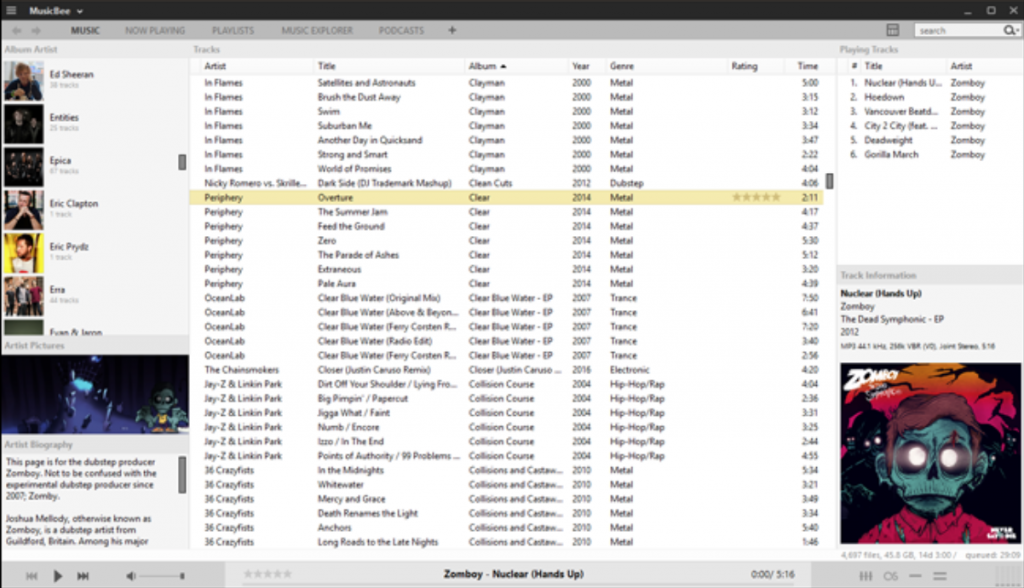The height and width of the screenshot is (588, 1024).
Task: Start playback with the play button
Action: (x=57, y=576)
